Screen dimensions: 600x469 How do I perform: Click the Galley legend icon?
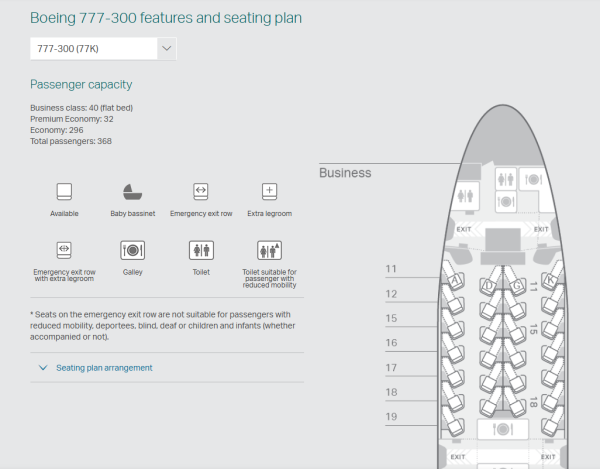coord(132,249)
